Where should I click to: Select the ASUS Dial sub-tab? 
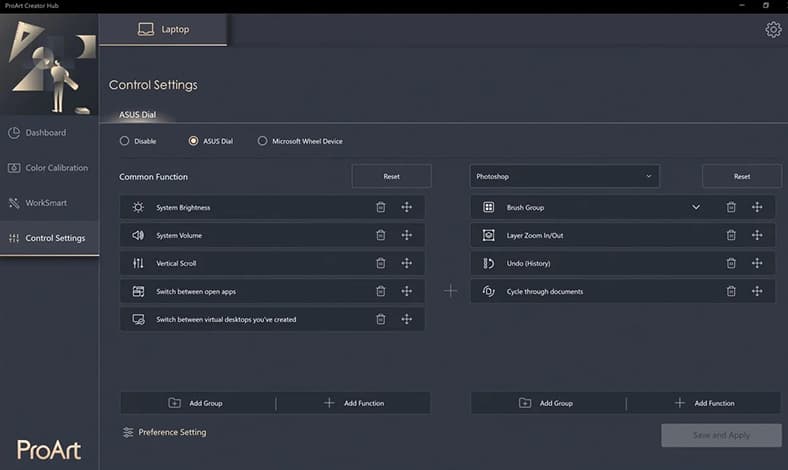[137, 115]
